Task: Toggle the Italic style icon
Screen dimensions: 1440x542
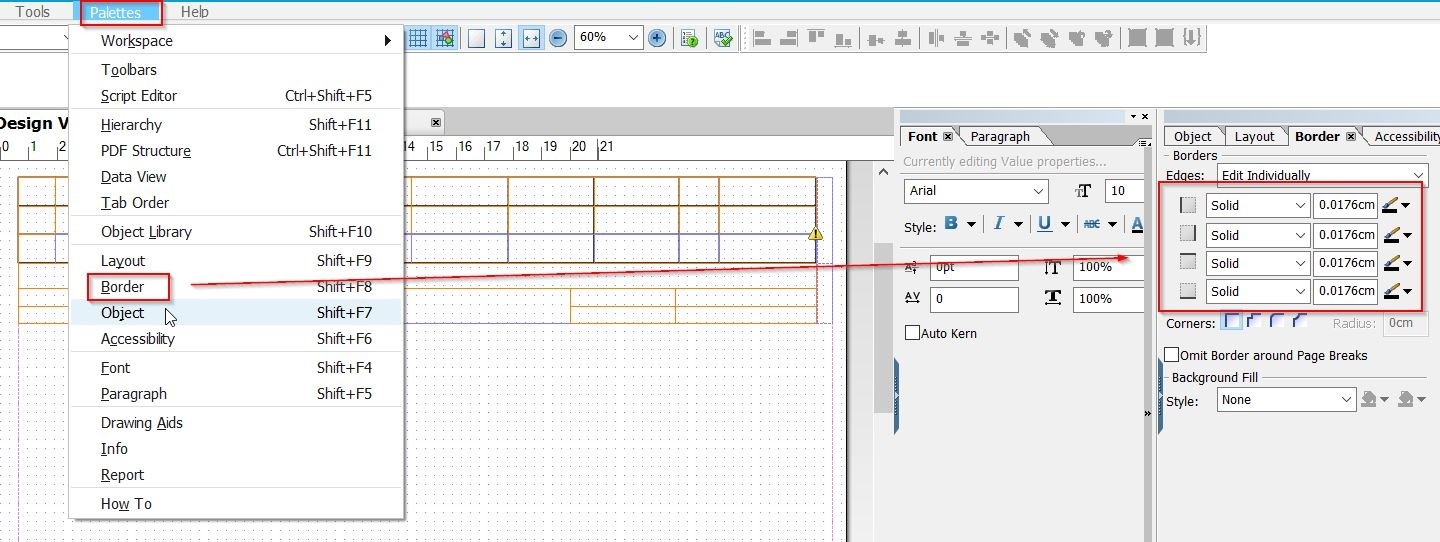Action: coord(997,224)
